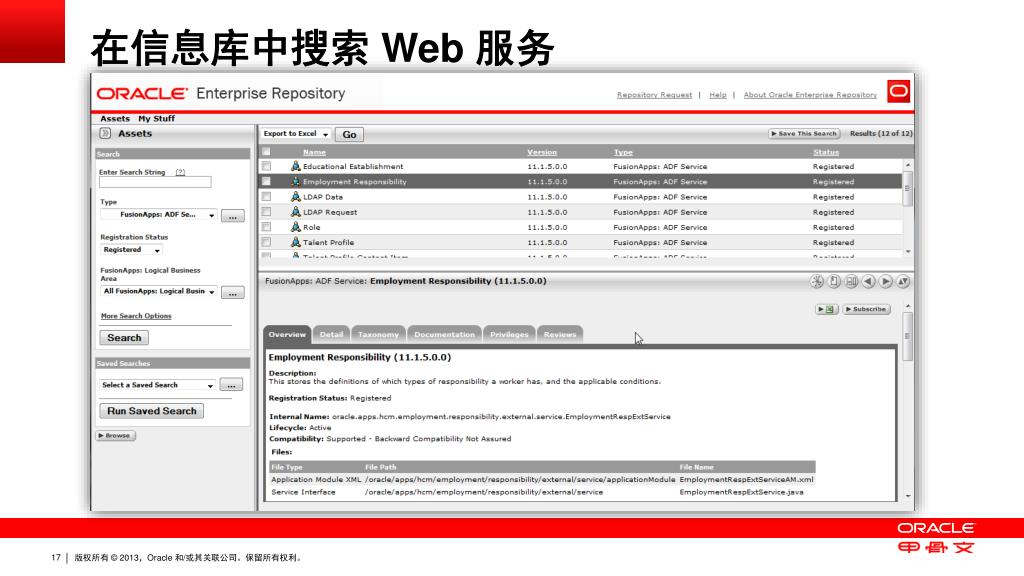
Task: Click the Run Saved Search button
Action: point(152,411)
